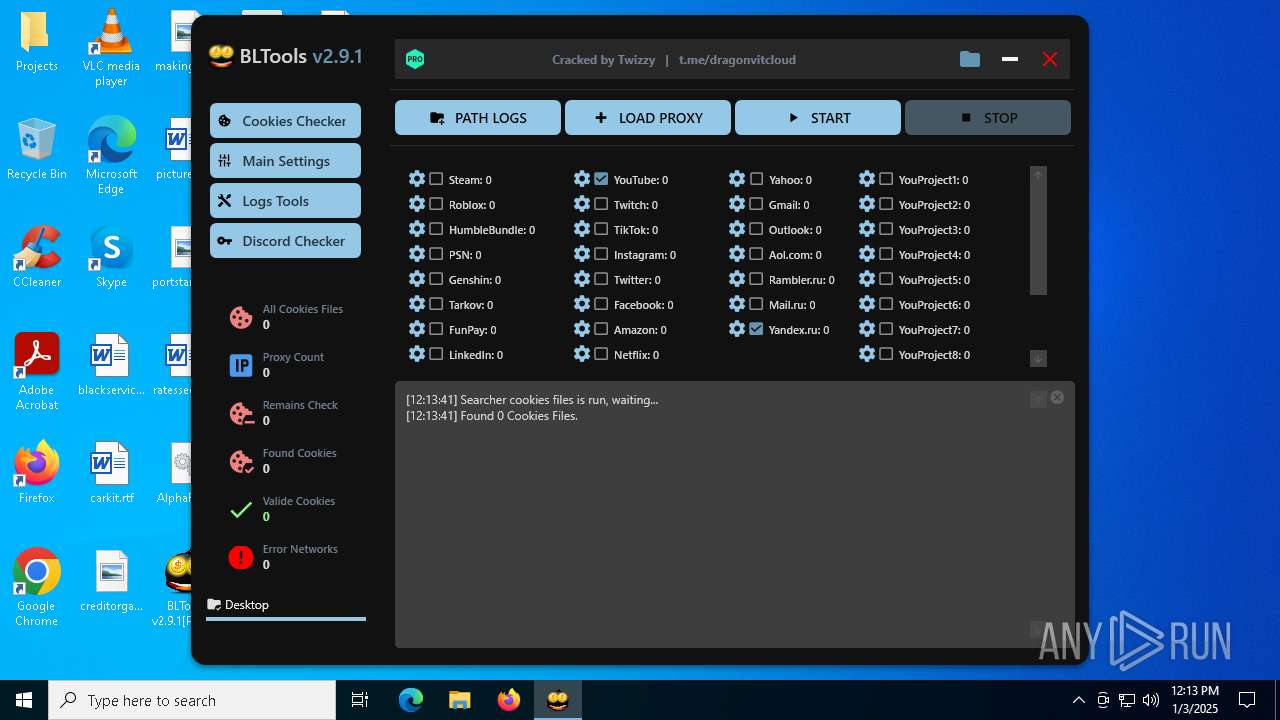The height and width of the screenshot is (720, 1280).
Task: Open gear settings for Steam
Action: [x=417, y=179]
